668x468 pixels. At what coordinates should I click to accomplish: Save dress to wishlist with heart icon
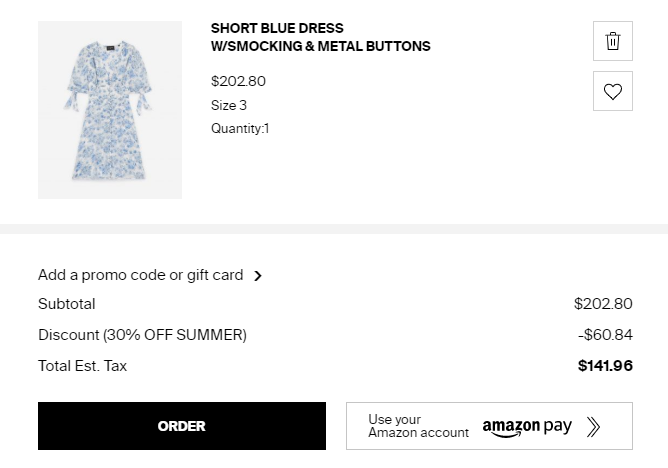613,91
